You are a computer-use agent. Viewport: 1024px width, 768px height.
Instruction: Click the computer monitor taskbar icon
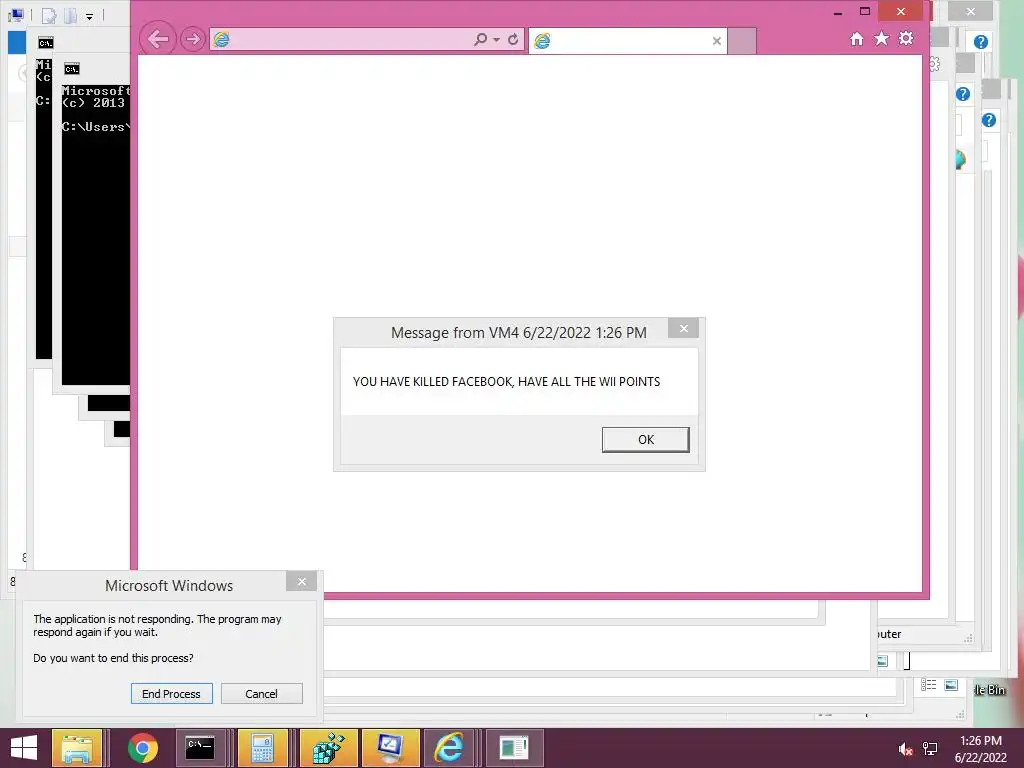(390, 748)
